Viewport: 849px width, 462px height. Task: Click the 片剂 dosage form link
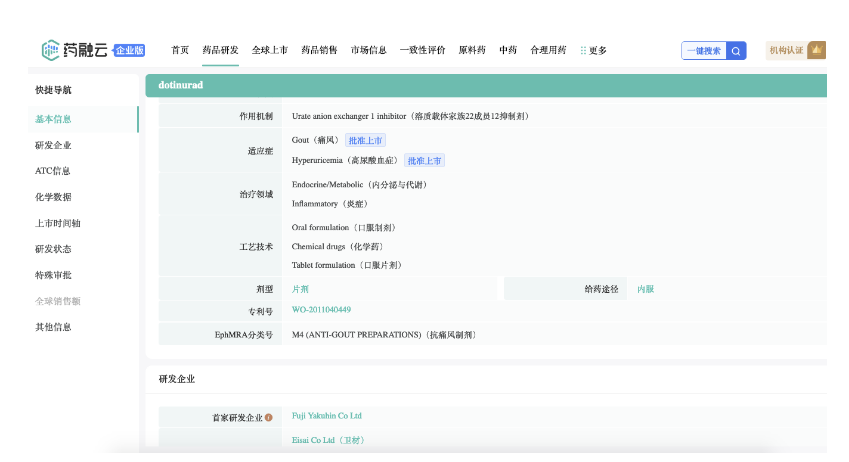pos(300,289)
